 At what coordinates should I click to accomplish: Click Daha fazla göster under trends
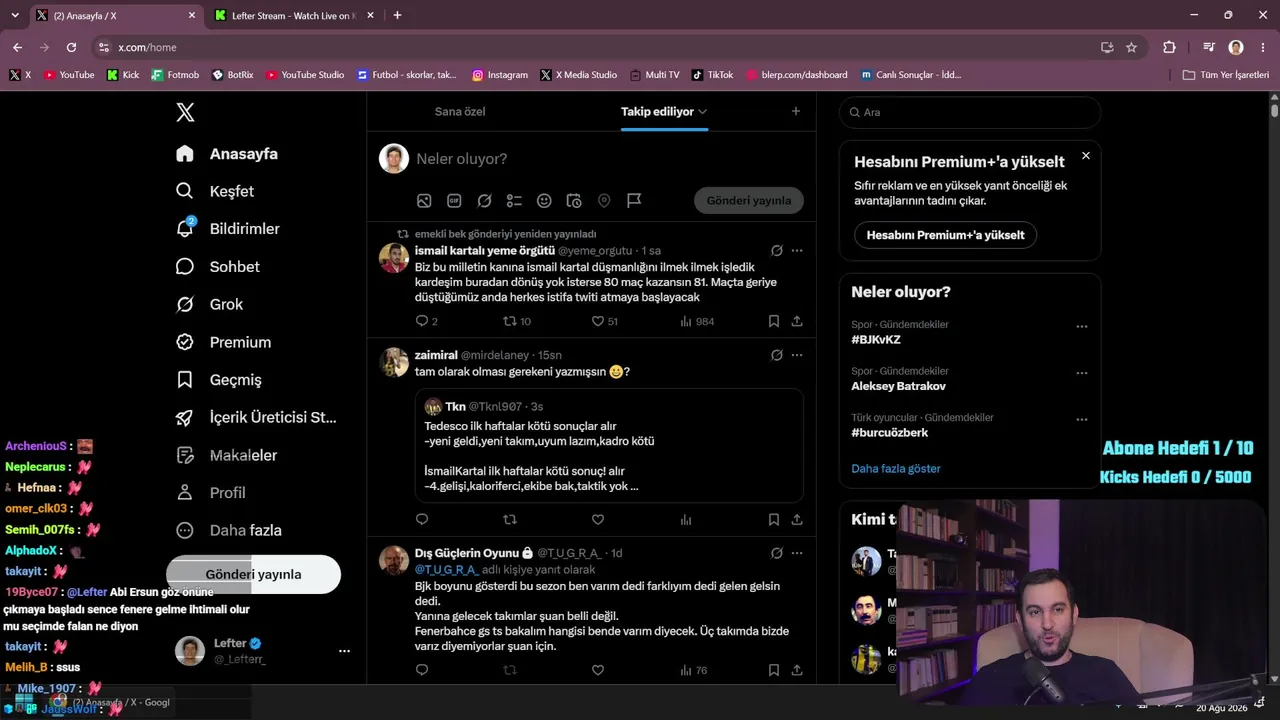click(x=896, y=468)
